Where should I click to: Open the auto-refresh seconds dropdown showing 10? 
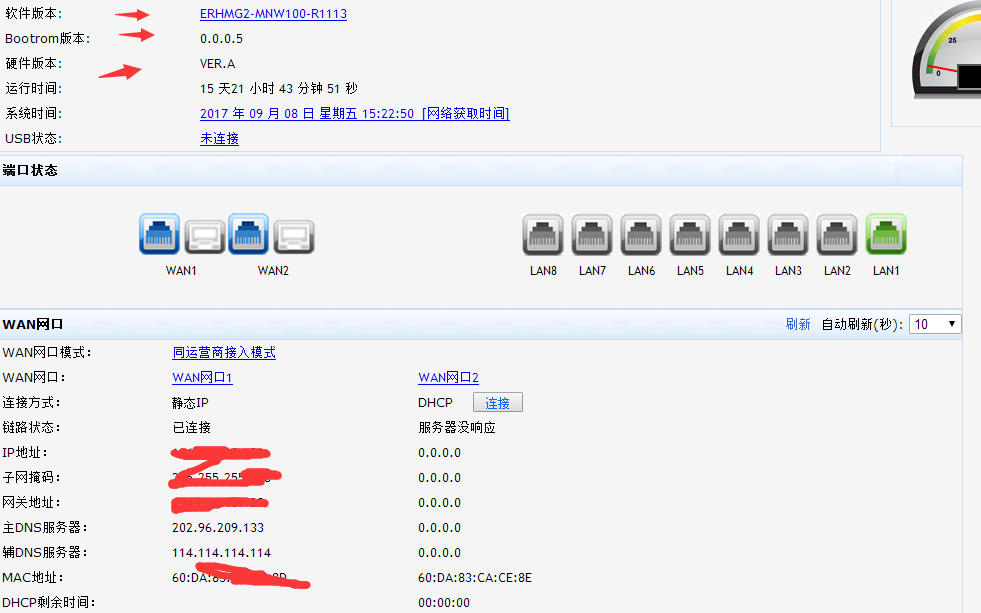click(935, 324)
